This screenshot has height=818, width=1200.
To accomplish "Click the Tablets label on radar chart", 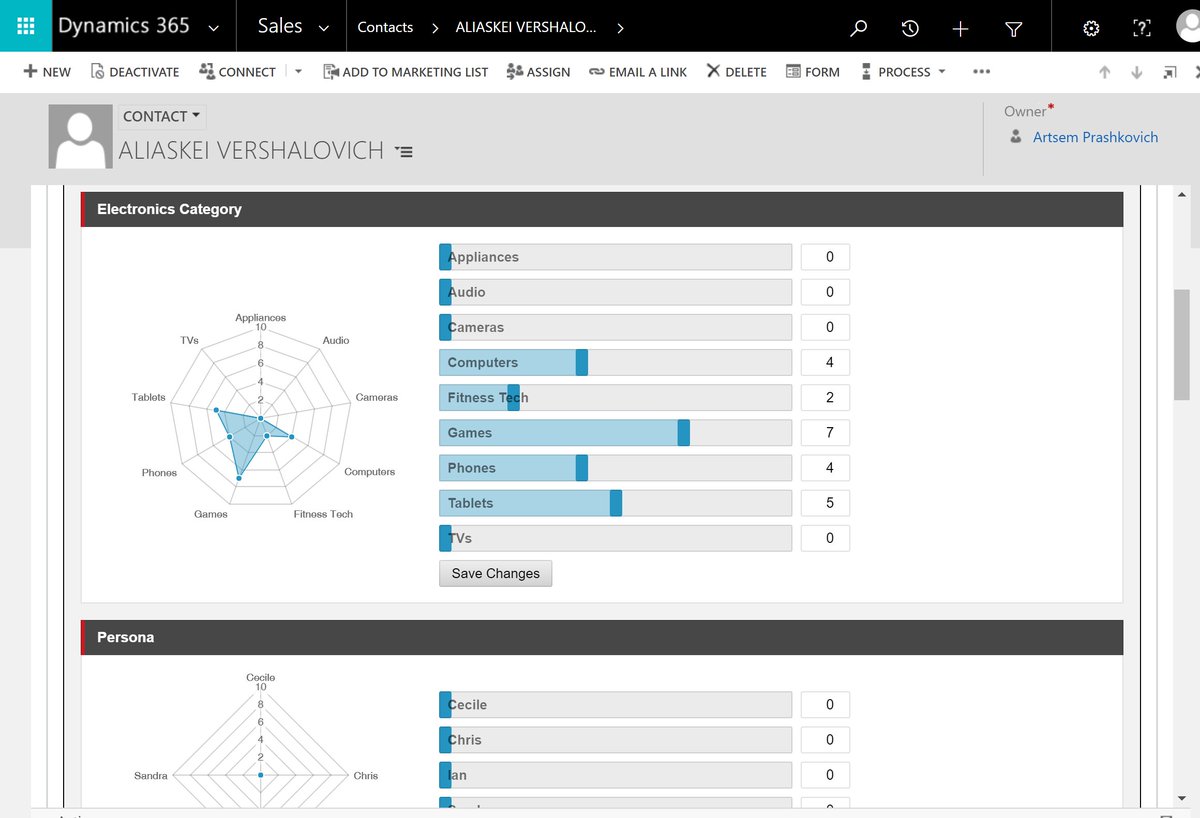I will coord(148,397).
